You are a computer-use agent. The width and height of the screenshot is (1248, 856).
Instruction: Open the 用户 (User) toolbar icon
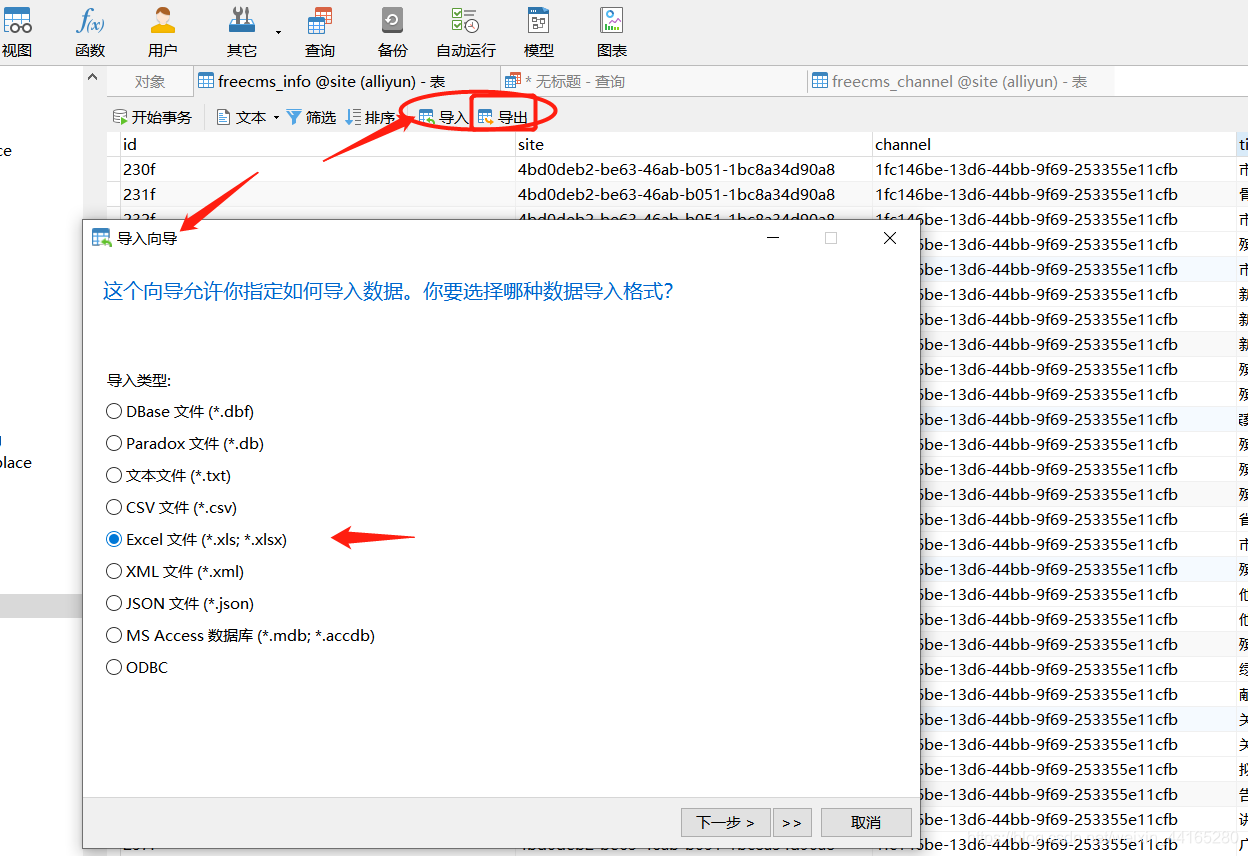point(162,31)
